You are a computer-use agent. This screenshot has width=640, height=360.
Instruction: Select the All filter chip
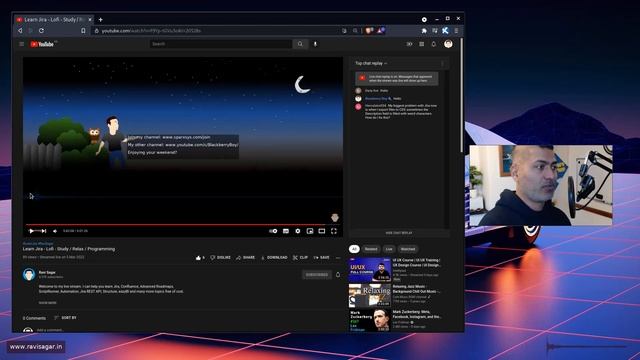[x=354, y=249]
